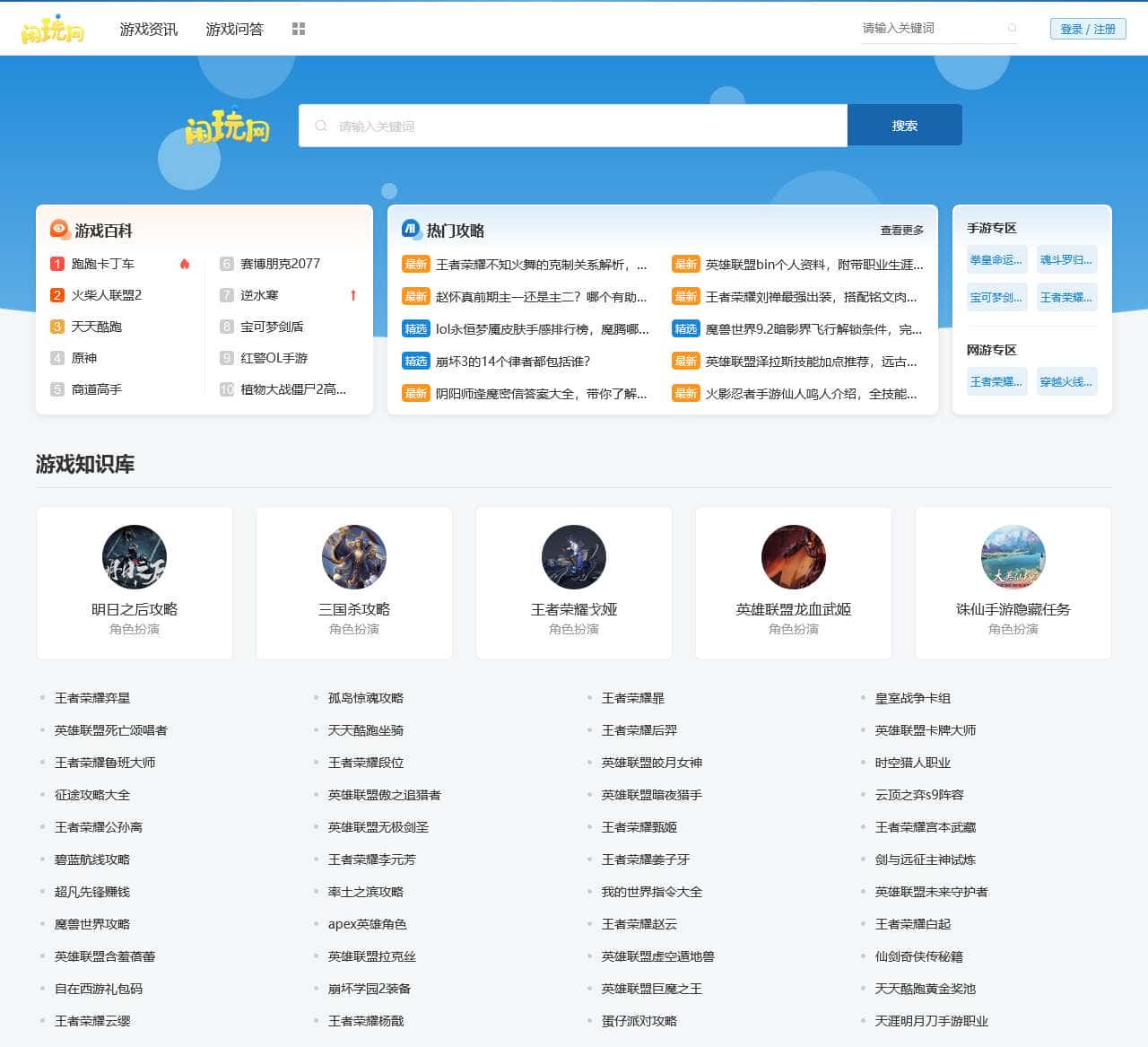Open the 英雄联盟bin个人资料 article
Image resolution: width=1148 pixels, height=1047 pixels.
point(814,265)
